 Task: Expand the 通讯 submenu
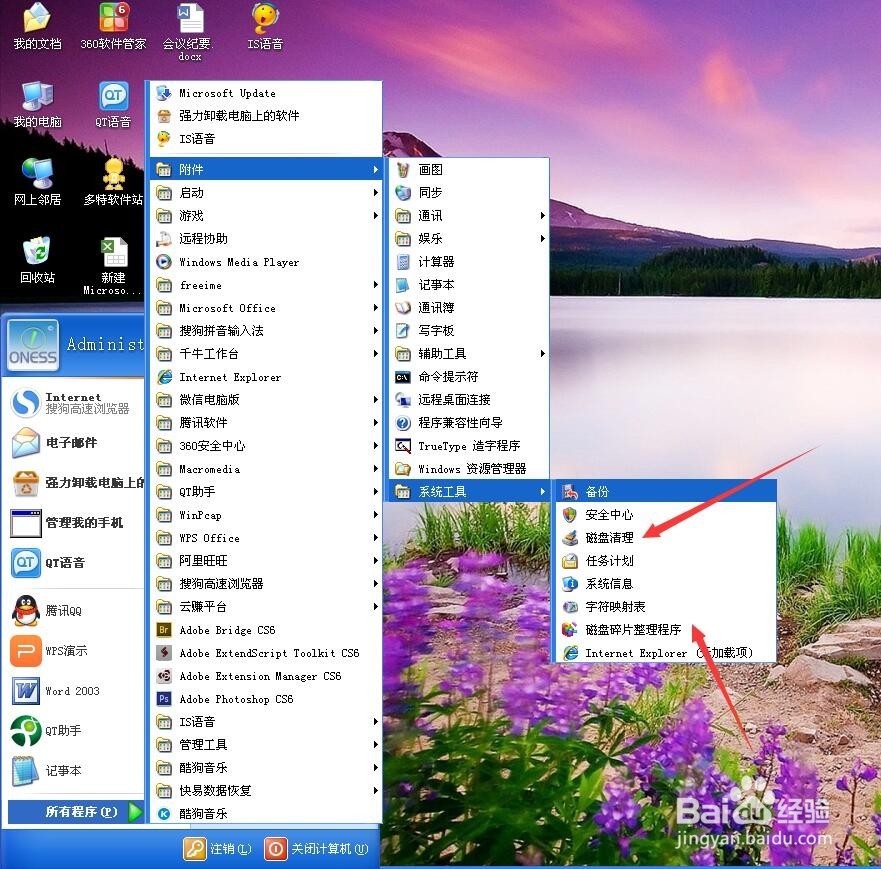[469, 216]
